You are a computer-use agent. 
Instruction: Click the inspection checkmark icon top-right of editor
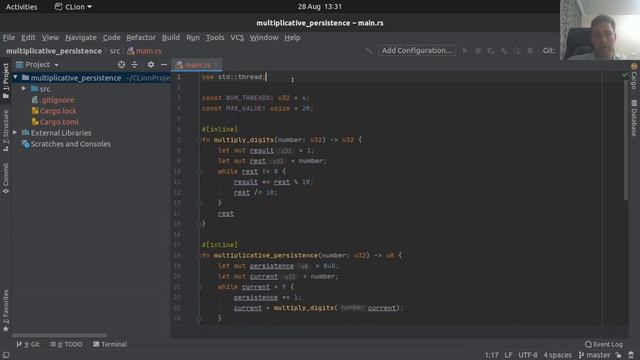pos(625,75)
